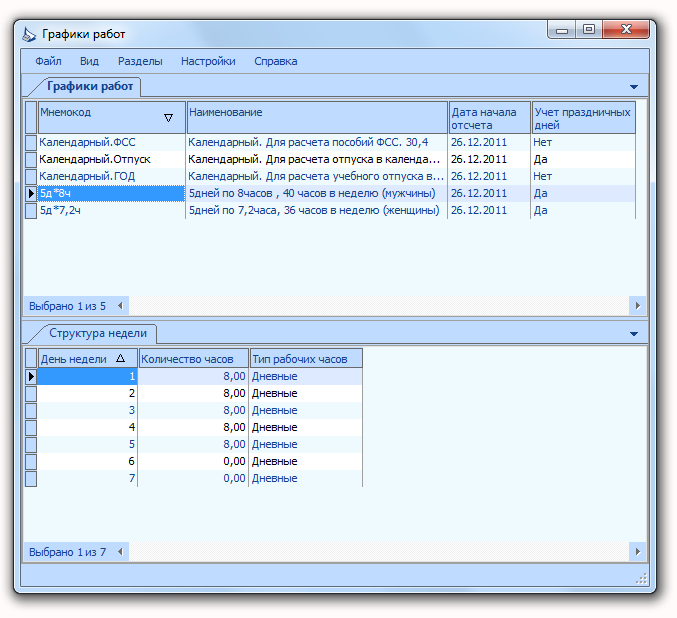Check the row marker for day 4
Image resolution: width=677 pixels, height=618 pixels.
pyautogui.click(x=31, y=428)
